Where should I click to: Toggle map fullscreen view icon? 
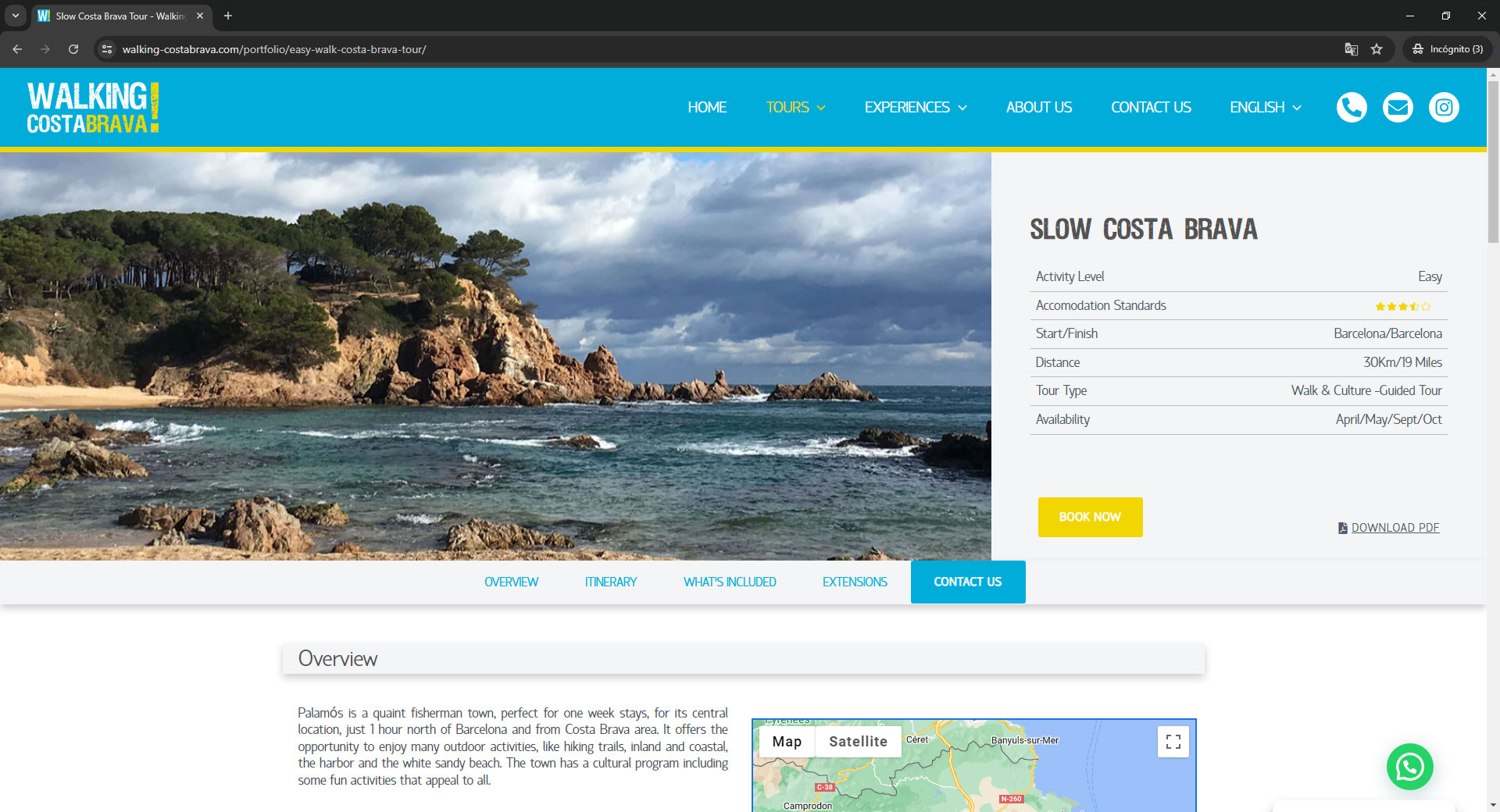coord(1173,742)
